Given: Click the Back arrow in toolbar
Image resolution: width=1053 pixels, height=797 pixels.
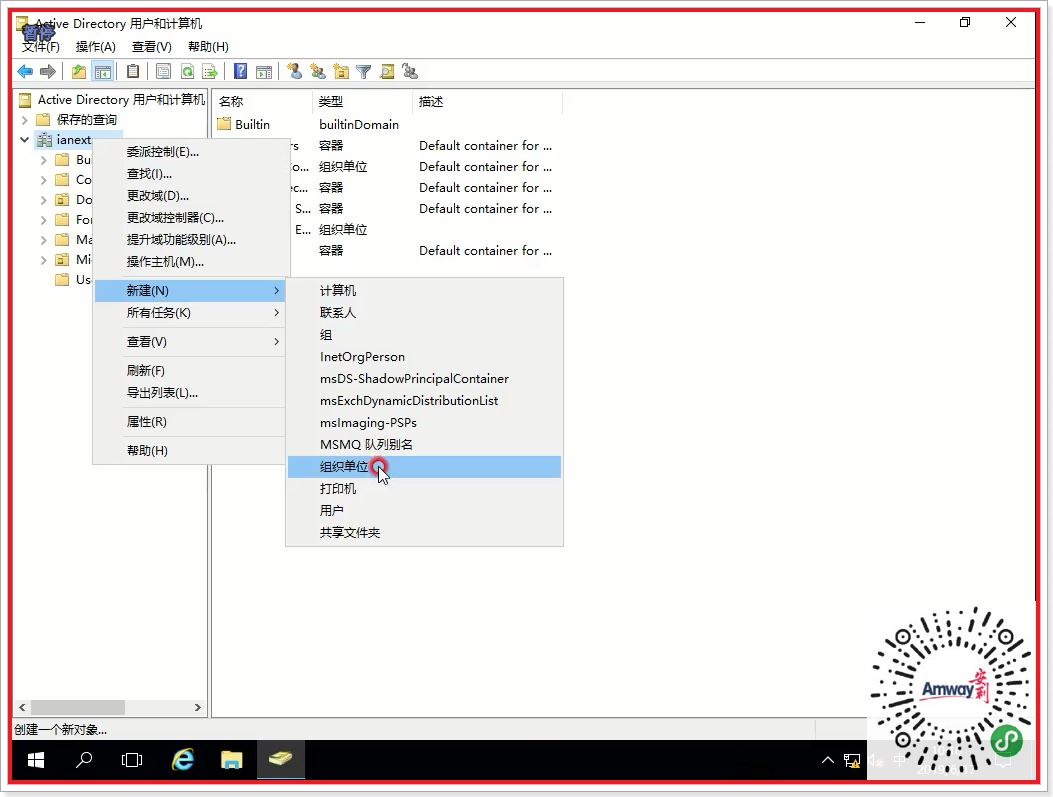Looking at the screenshot, I should coord(26,71).
